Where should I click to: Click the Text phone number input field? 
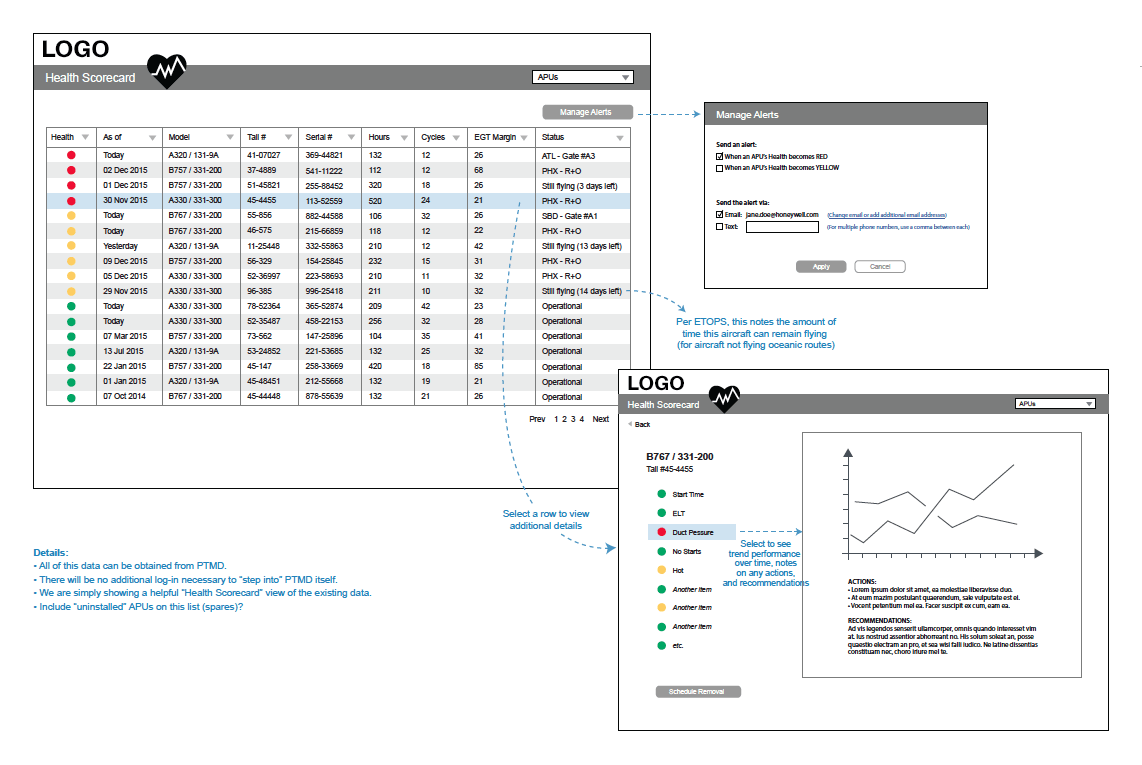(x=782, y=227)
